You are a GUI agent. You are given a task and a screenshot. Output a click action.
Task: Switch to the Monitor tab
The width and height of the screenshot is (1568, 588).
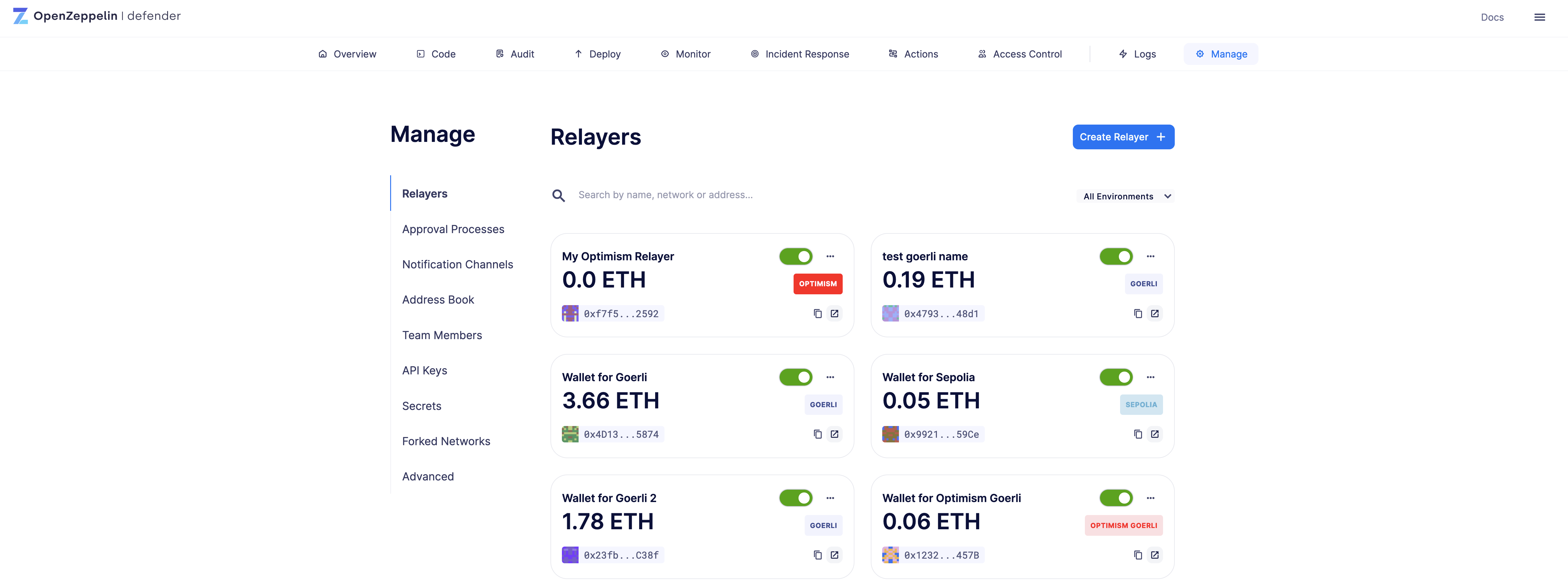685,54
